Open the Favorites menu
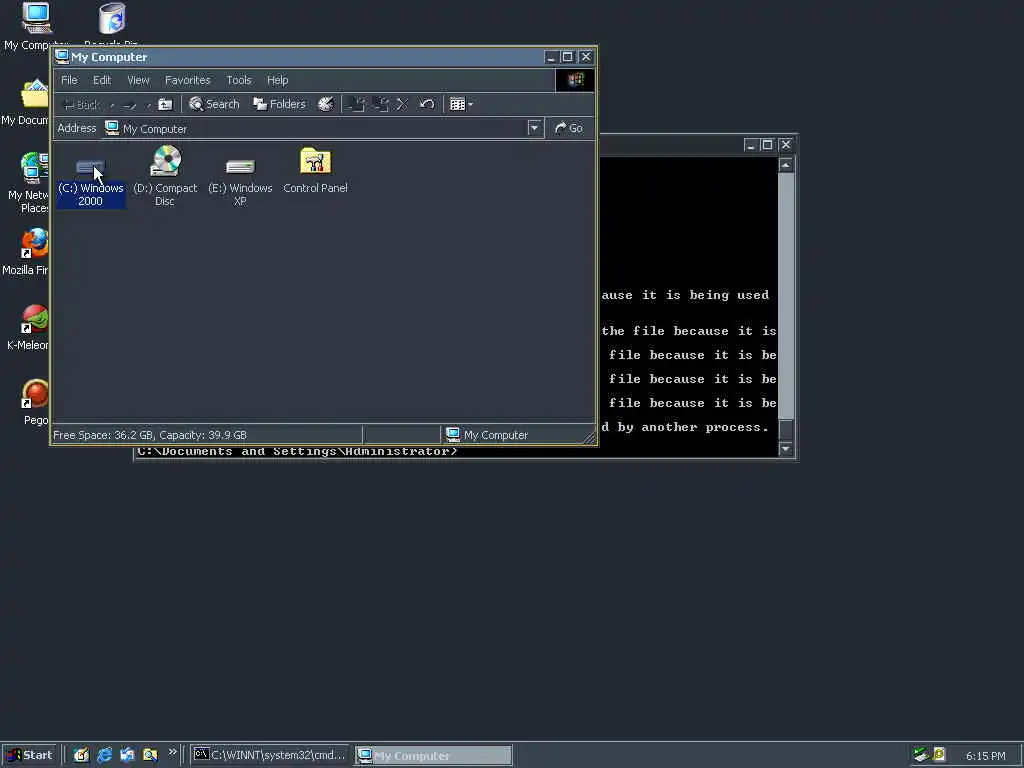This screenshot has width=1024, height=768. click(187, 80)
